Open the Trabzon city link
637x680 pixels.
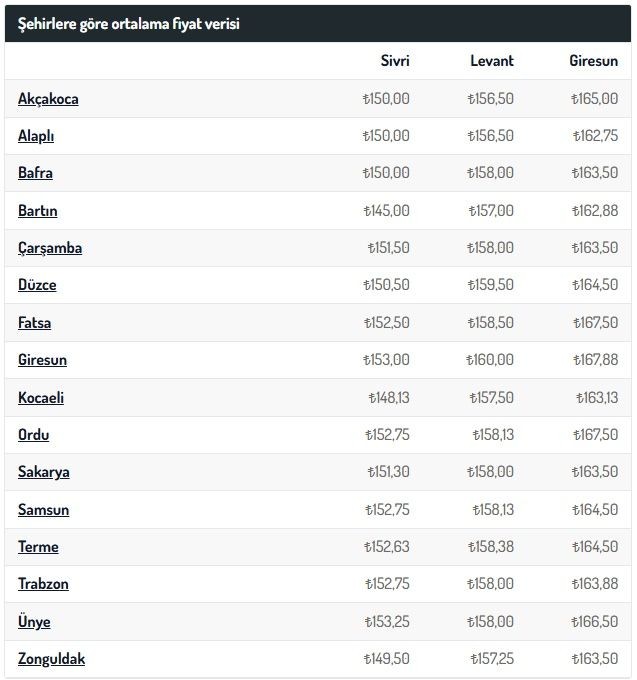tap(43, 584)
